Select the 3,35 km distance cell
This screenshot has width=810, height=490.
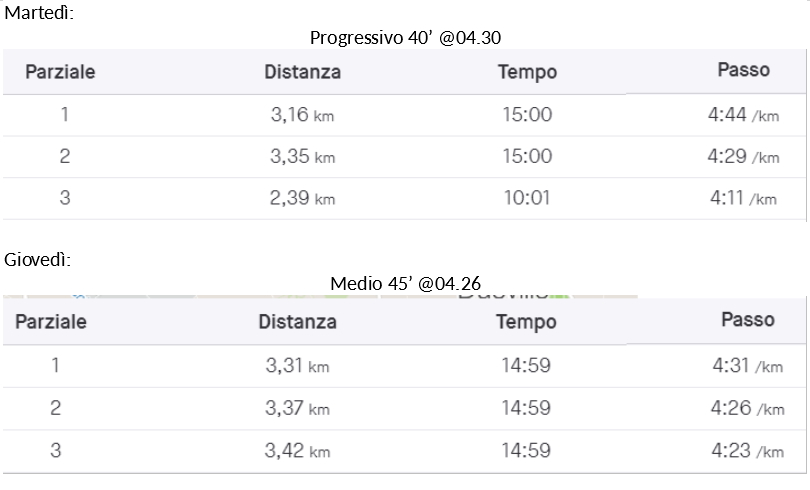[x=302, y=156]
